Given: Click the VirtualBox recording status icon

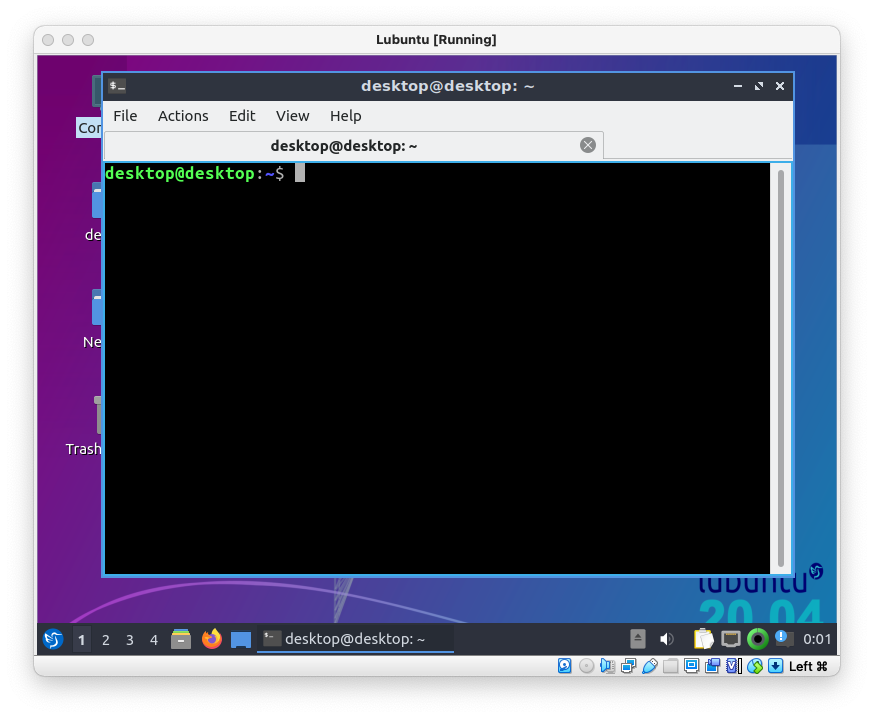Looking at the screenshot, I should pos(713,666).
